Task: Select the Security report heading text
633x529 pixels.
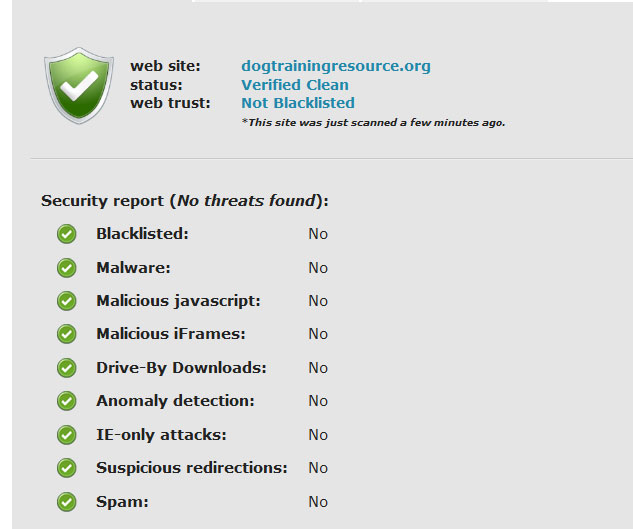Action: click(185, 201)
